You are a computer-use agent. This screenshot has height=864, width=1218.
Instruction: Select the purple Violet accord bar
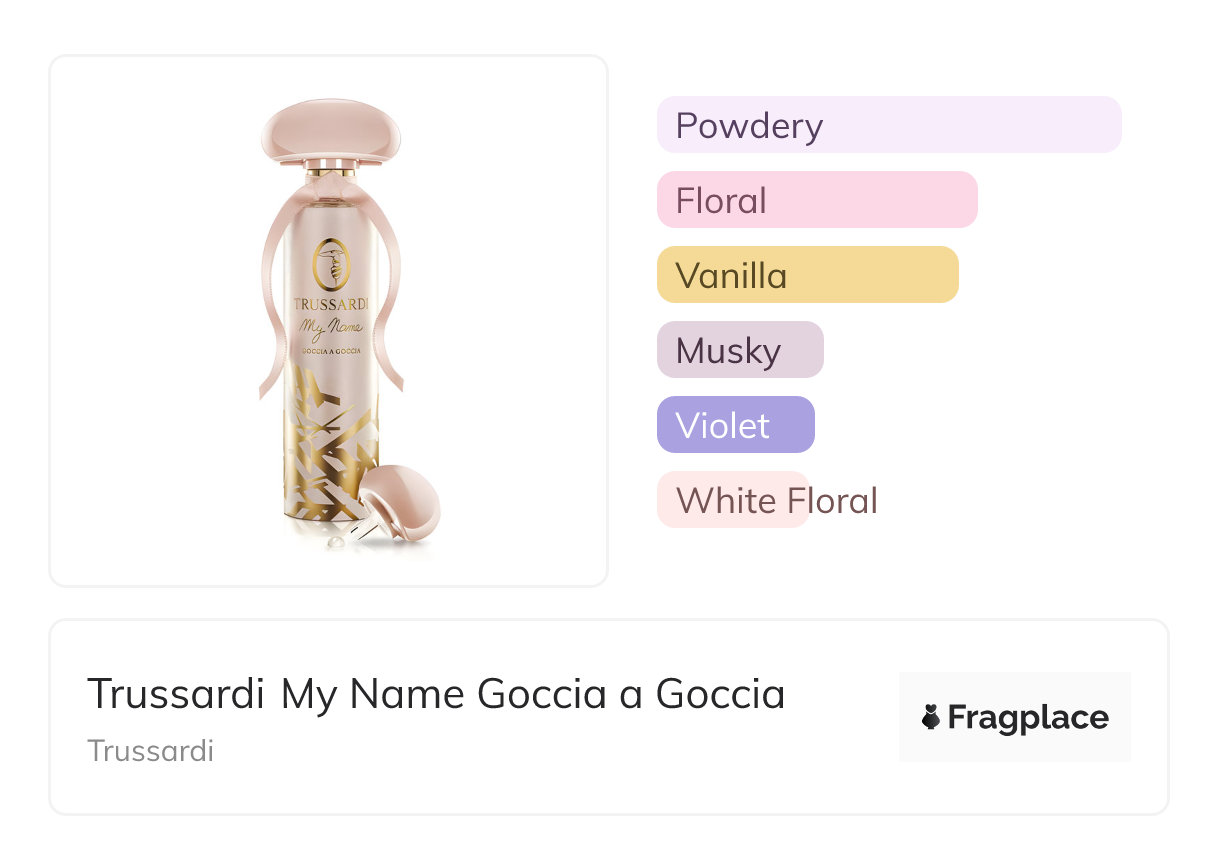point(735,425)
